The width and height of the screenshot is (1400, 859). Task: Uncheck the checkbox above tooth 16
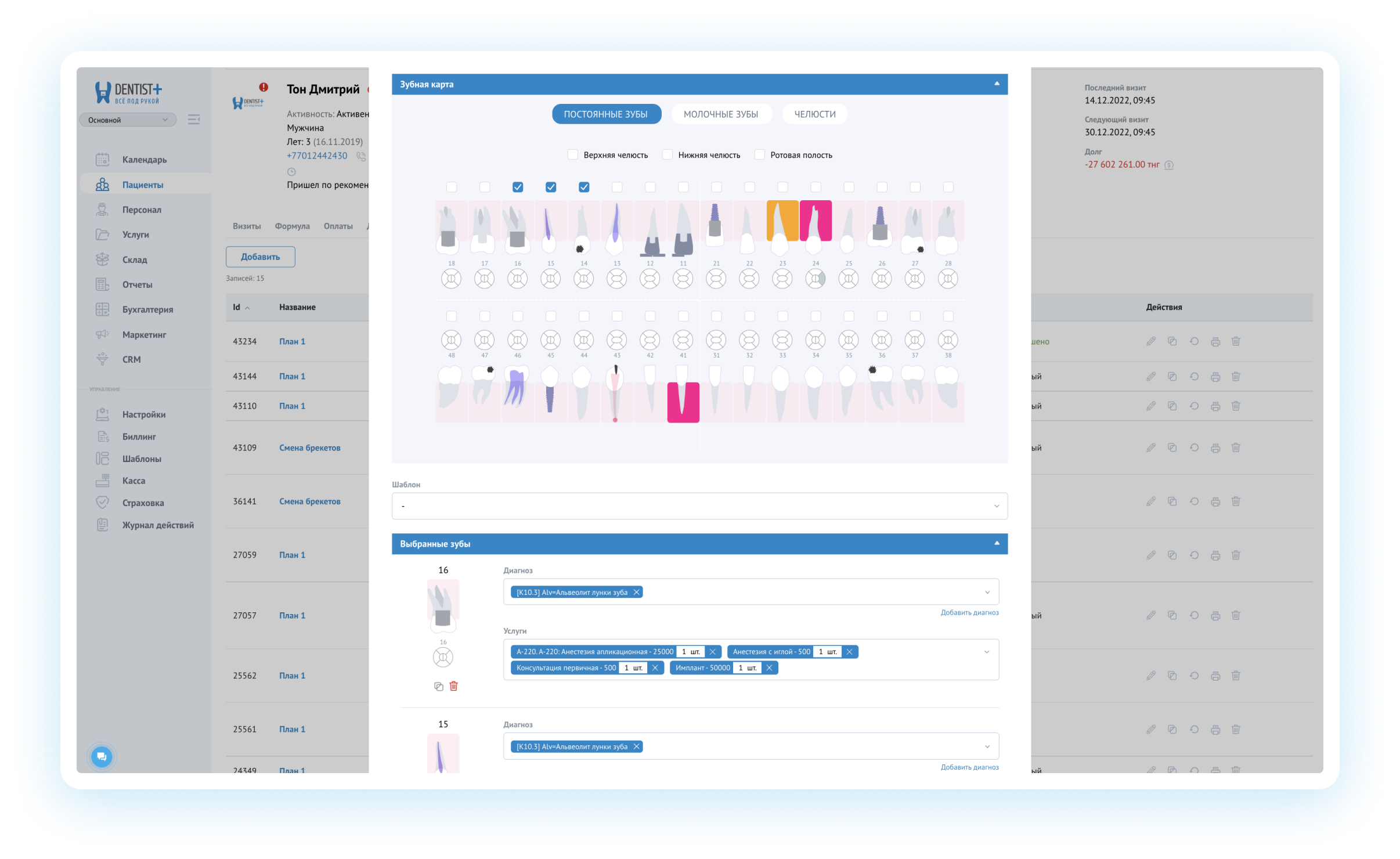(518, 187)
